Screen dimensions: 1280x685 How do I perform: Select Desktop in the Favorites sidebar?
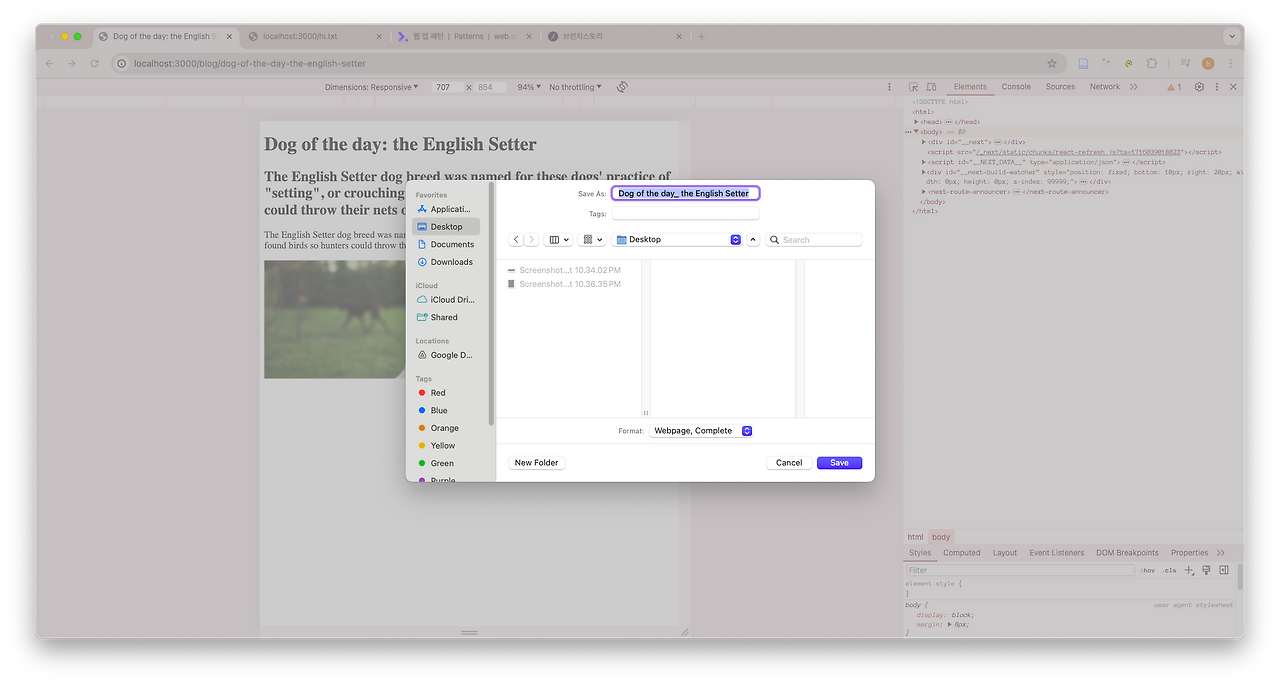(446, 227)
